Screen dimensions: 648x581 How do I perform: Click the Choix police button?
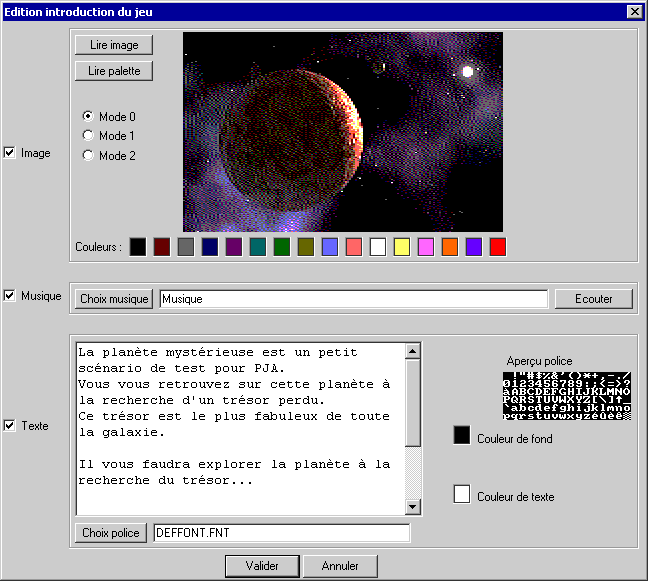point(110,533)
